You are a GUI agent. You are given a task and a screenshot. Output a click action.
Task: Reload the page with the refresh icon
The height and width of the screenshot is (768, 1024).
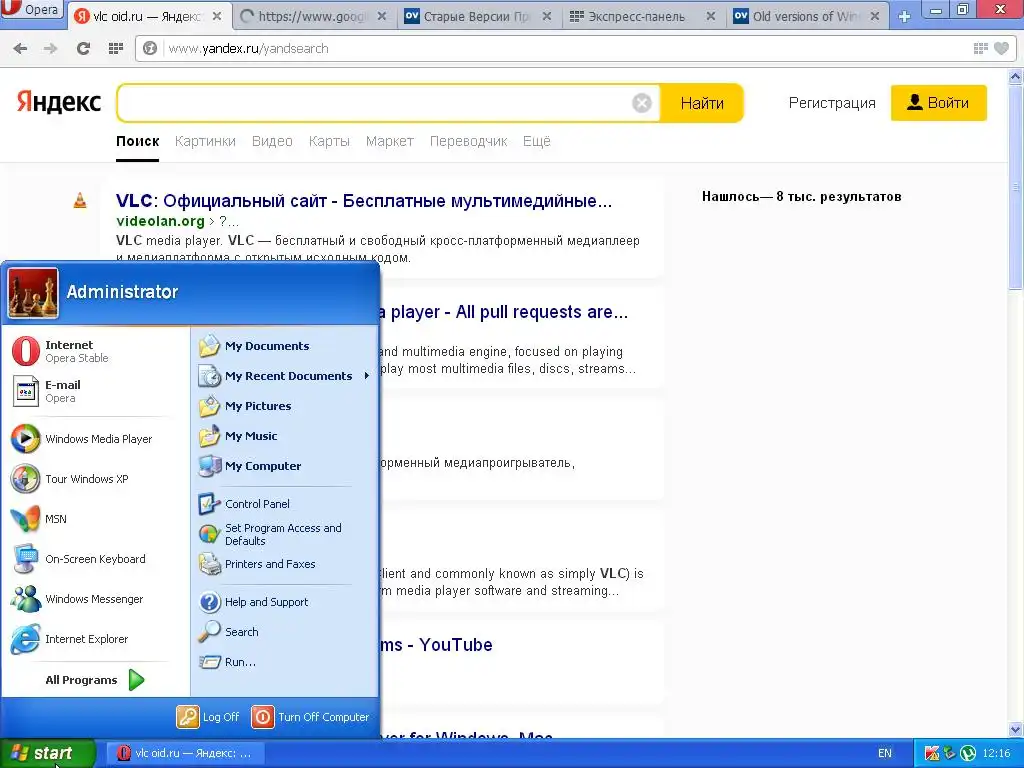click(83, 48)
